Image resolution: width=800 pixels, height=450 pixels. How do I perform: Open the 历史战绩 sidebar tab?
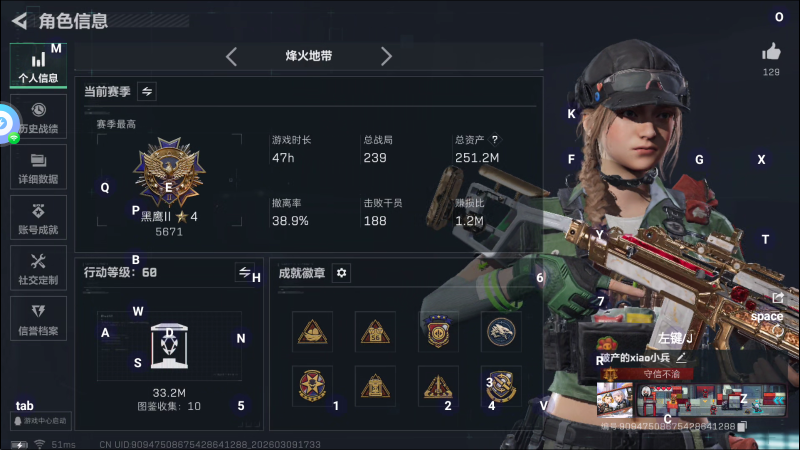38,117
